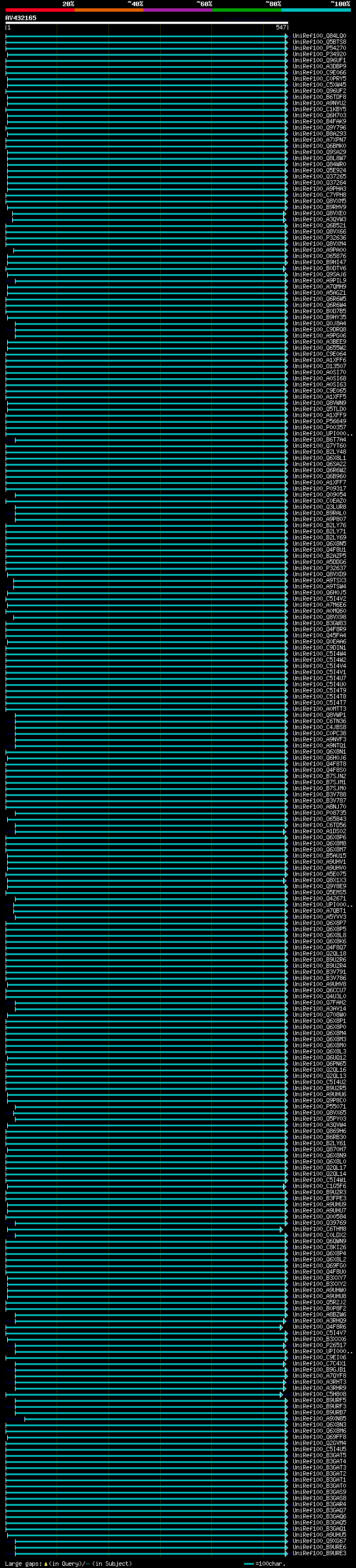Select hit label UniRef100_B6TDF8
Image resolution: width=356 pixels, height=1568 pixels.
click(319, 97)
